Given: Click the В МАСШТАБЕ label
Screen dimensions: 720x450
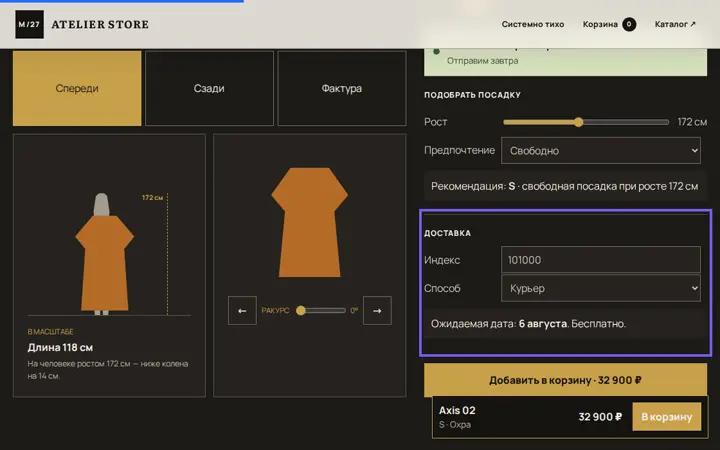Looking at the screenshot, I should 51,332.
